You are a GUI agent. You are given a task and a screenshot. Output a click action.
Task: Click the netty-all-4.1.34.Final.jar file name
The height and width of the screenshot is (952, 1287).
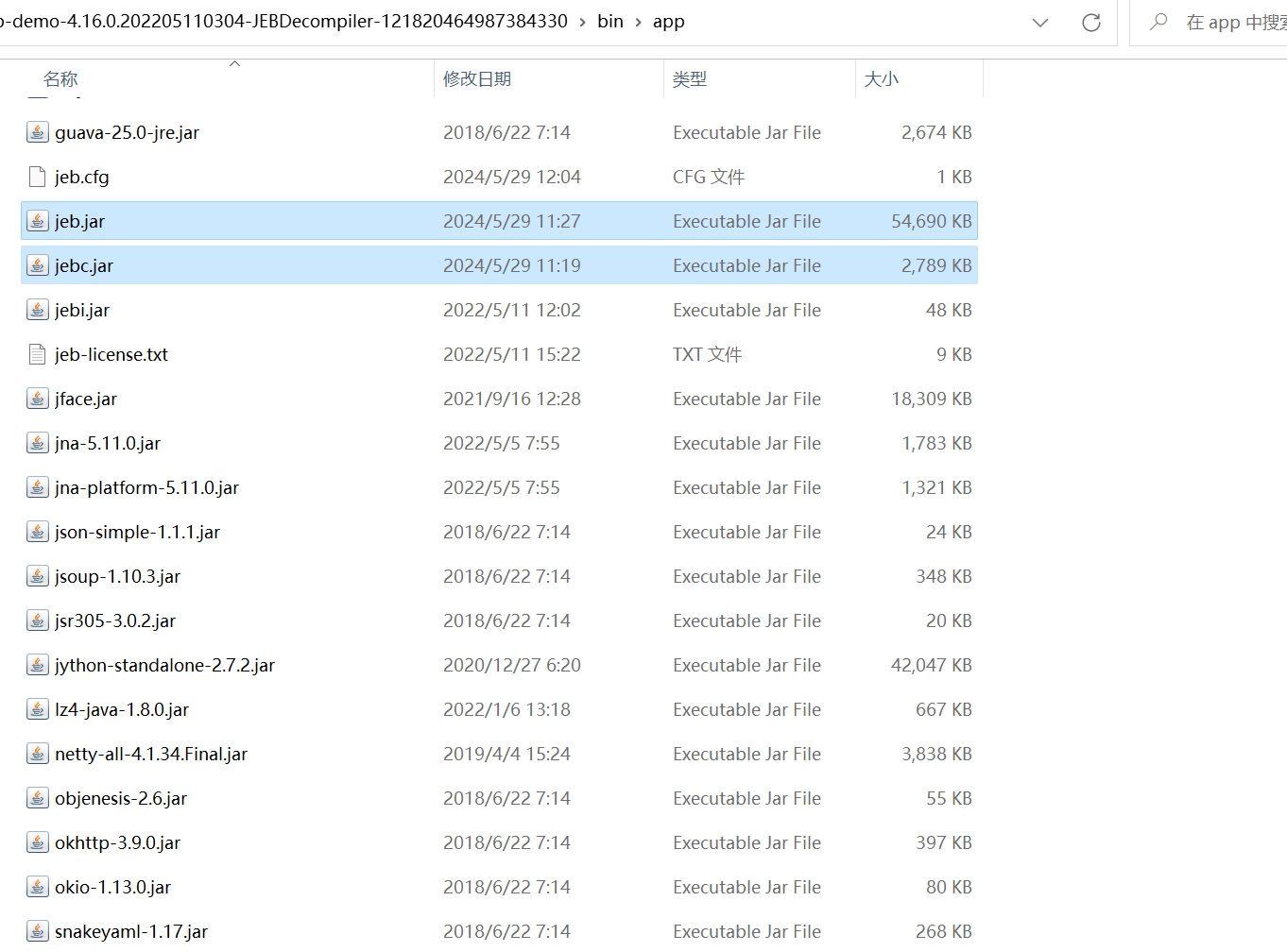151,754
